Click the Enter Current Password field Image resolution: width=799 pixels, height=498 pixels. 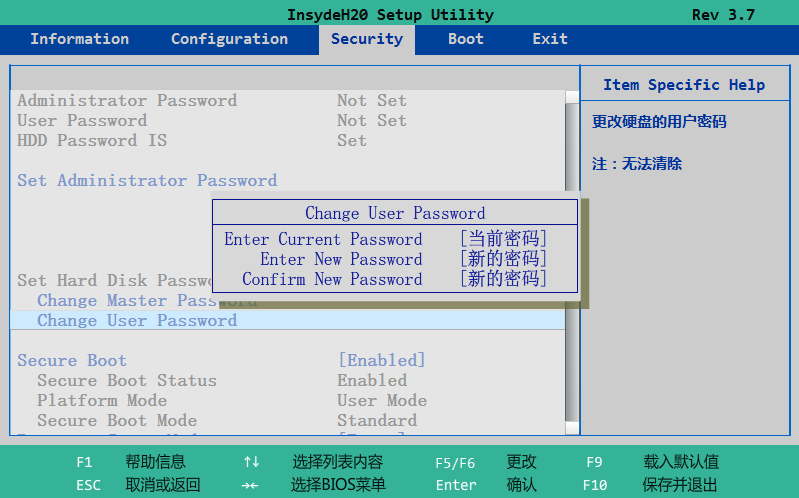503,240
